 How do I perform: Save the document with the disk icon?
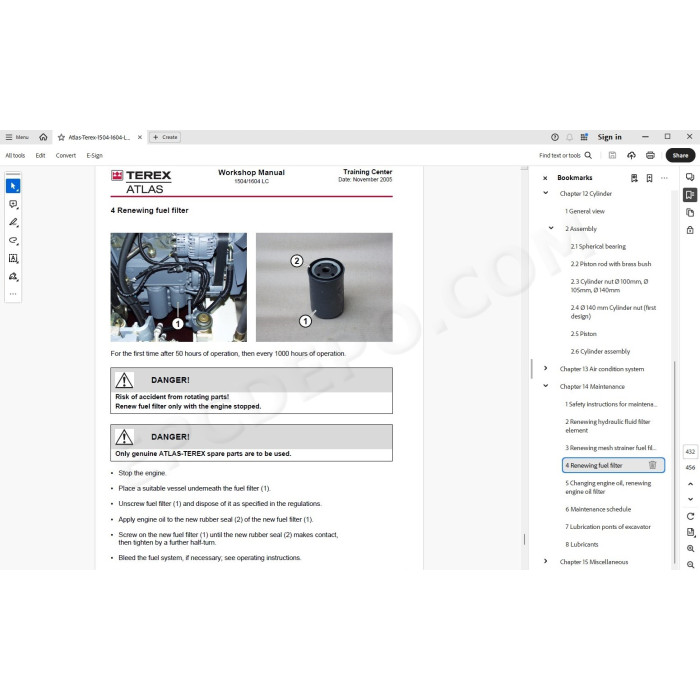pyautogui.click(x=612, y=155)
